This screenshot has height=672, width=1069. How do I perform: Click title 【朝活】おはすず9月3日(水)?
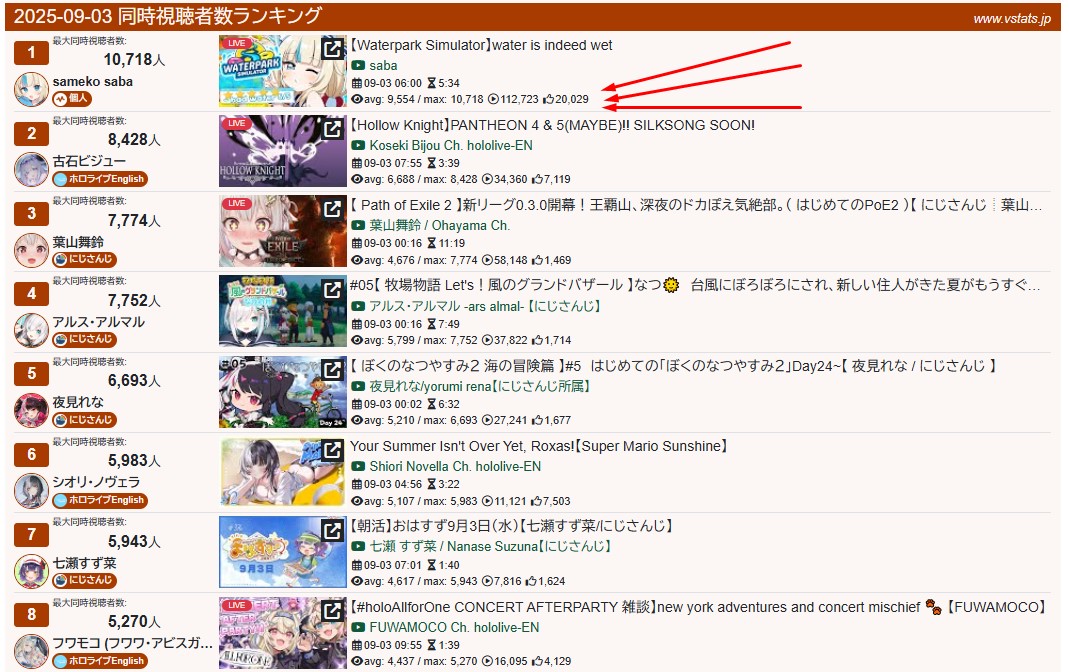(512, 526)
